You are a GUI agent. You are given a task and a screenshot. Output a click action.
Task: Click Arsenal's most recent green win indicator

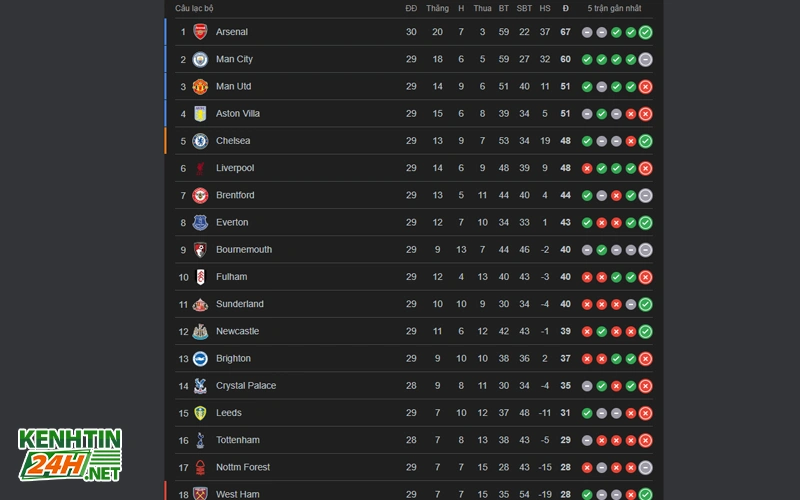[x=646, y=32]
